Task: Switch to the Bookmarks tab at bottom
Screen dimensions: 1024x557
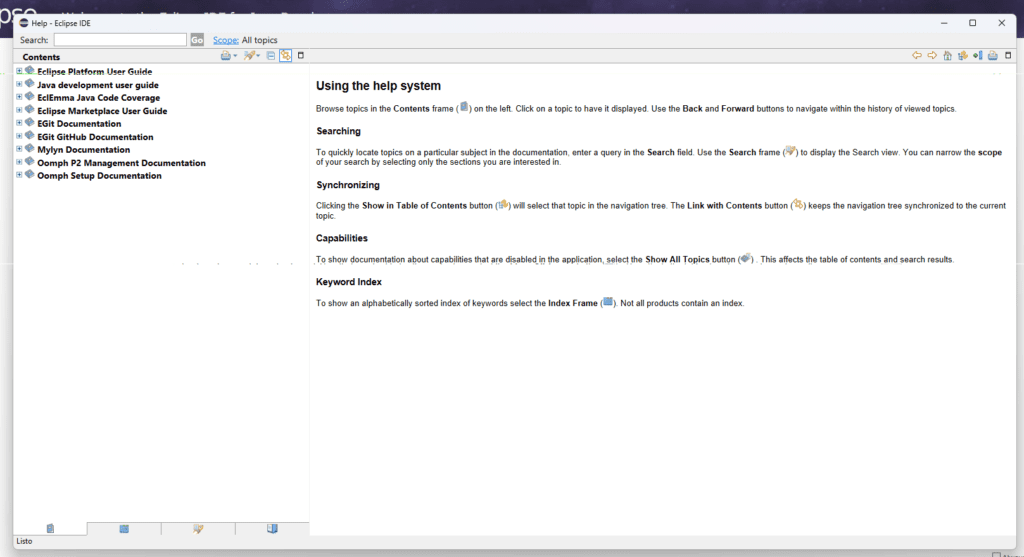Action: pos(272,529)
